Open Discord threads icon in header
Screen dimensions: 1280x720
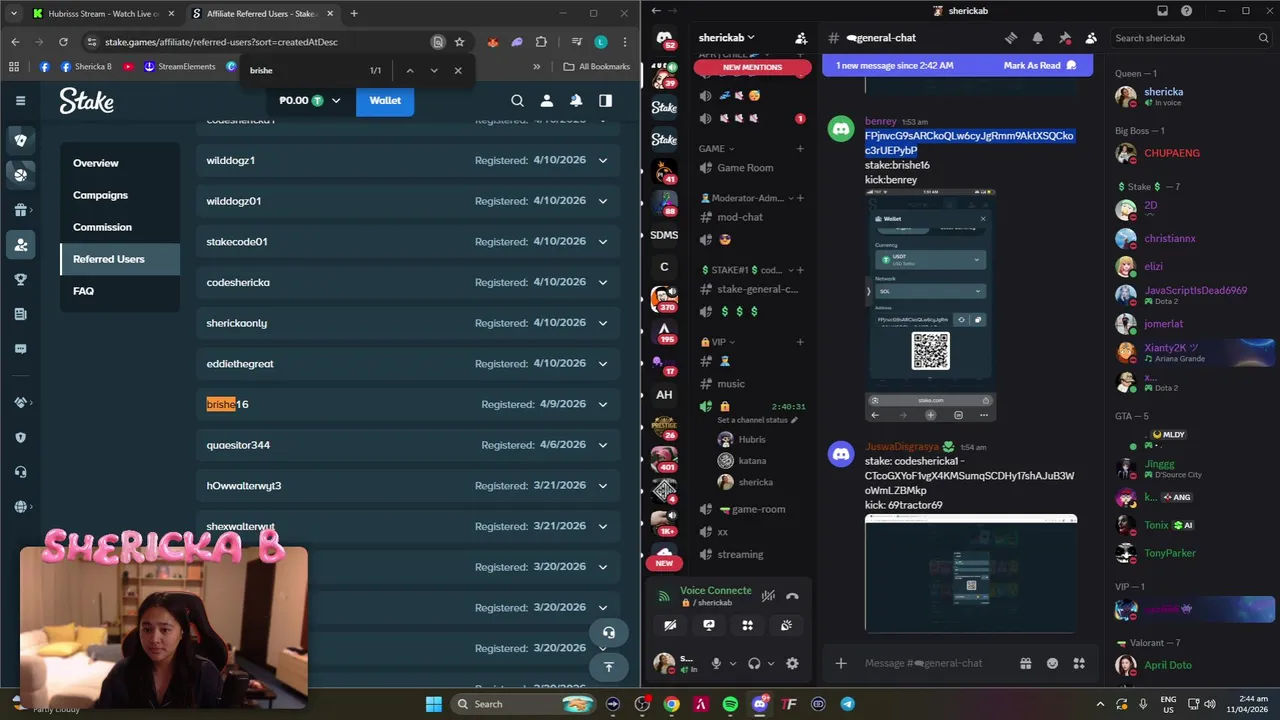coord(1011,38)
